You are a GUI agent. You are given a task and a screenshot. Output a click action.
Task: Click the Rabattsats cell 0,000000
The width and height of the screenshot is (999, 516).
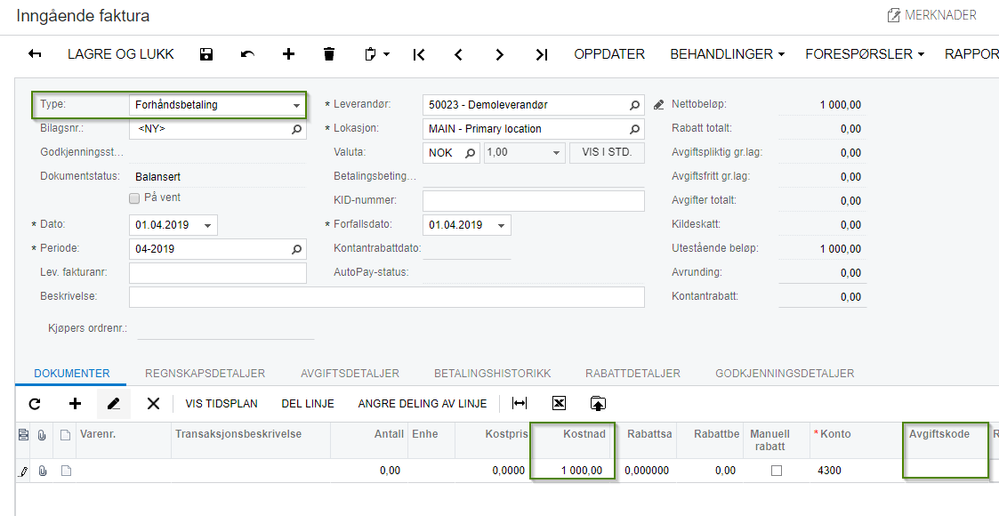tap(647, 471)
